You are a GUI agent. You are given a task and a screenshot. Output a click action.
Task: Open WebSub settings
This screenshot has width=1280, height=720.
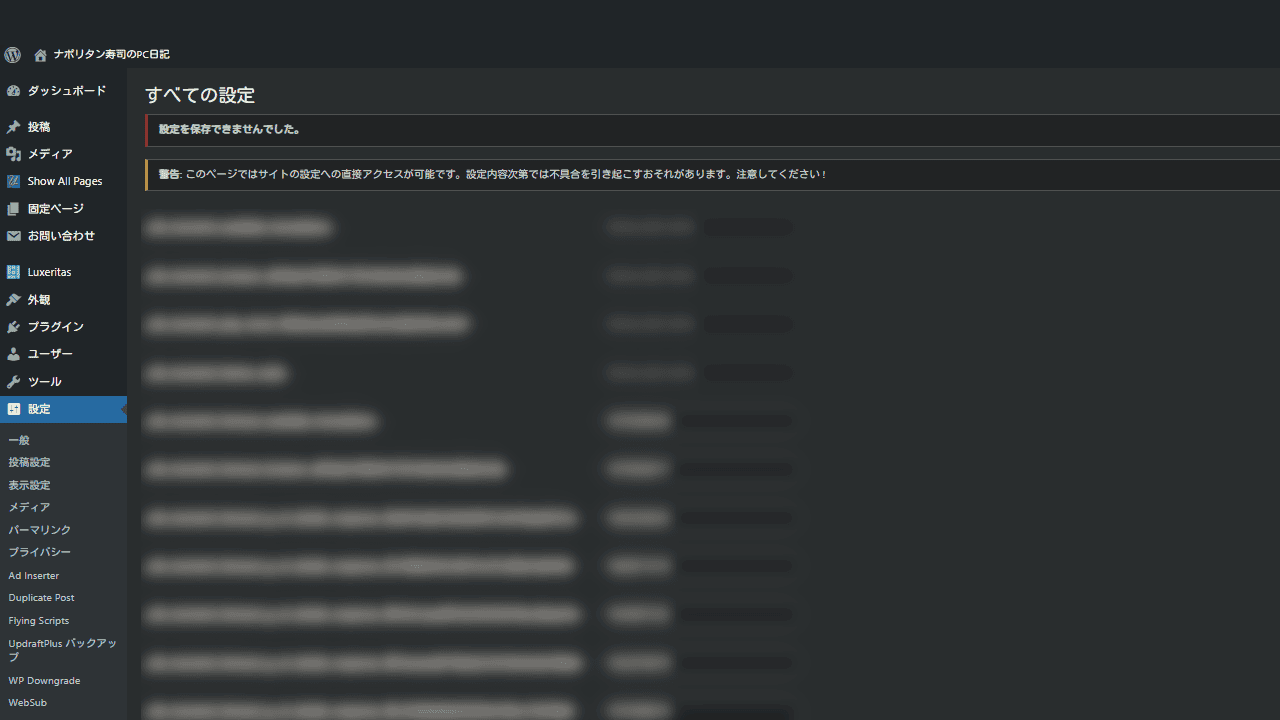28,702
